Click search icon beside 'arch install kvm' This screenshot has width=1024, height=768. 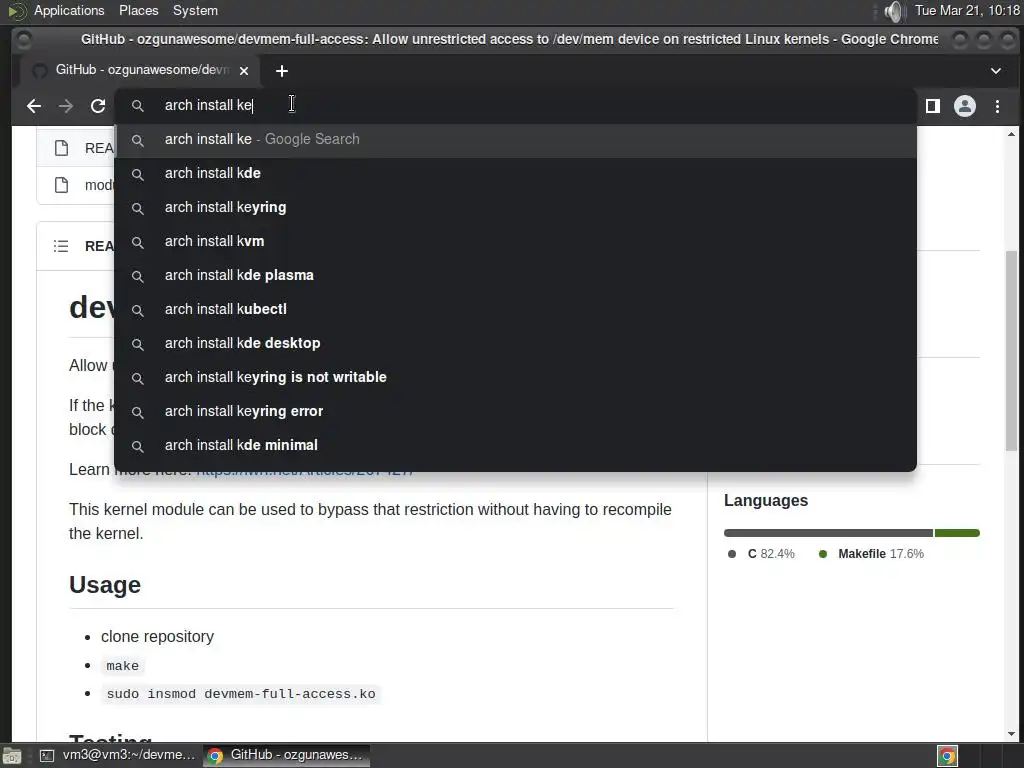pyautogui.click(x=138, y=242)
